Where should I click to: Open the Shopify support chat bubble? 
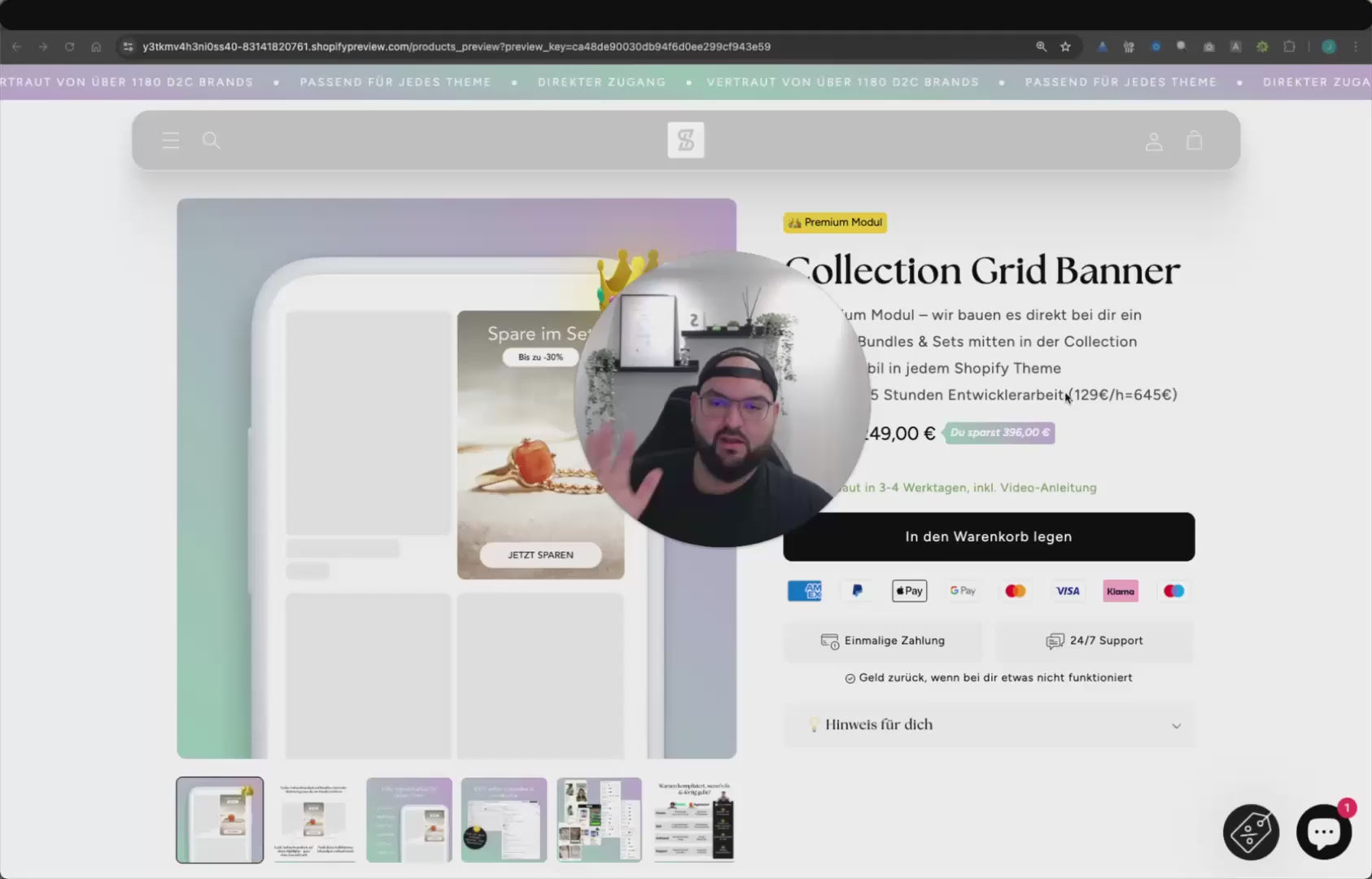click(1323, 831)
